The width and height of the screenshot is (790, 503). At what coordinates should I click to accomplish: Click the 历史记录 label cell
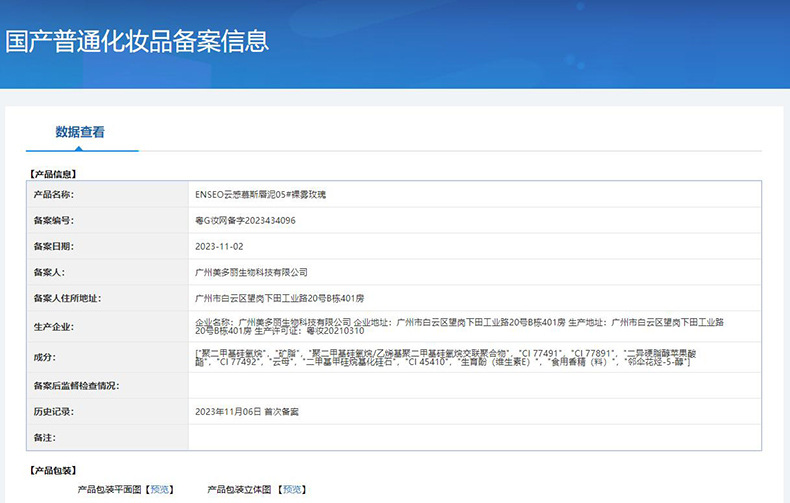click(108, 412)
